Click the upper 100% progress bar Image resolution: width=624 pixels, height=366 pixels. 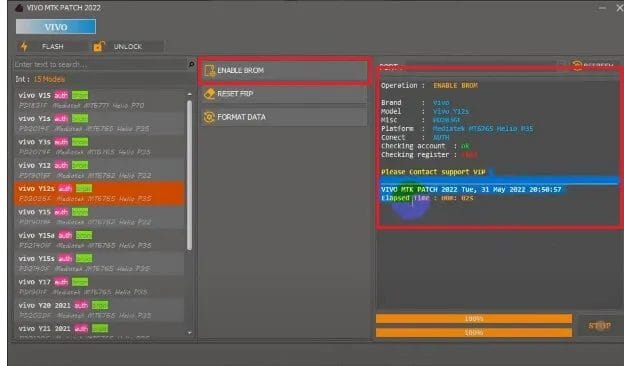(474, 319)
